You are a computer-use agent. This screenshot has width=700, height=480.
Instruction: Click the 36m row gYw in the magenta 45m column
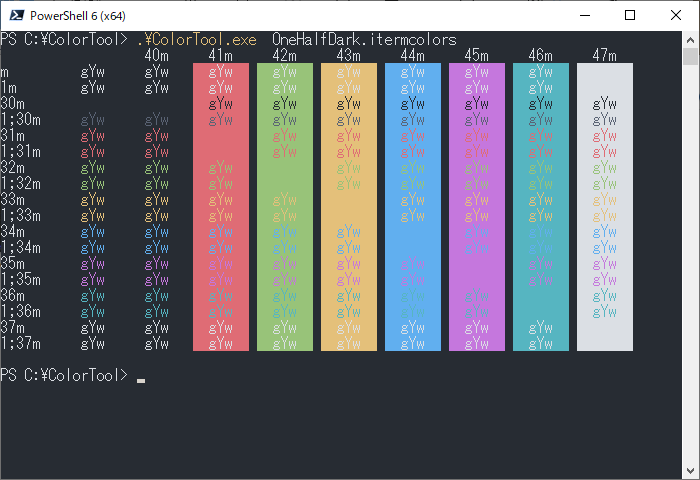click(x=476, y=296)
